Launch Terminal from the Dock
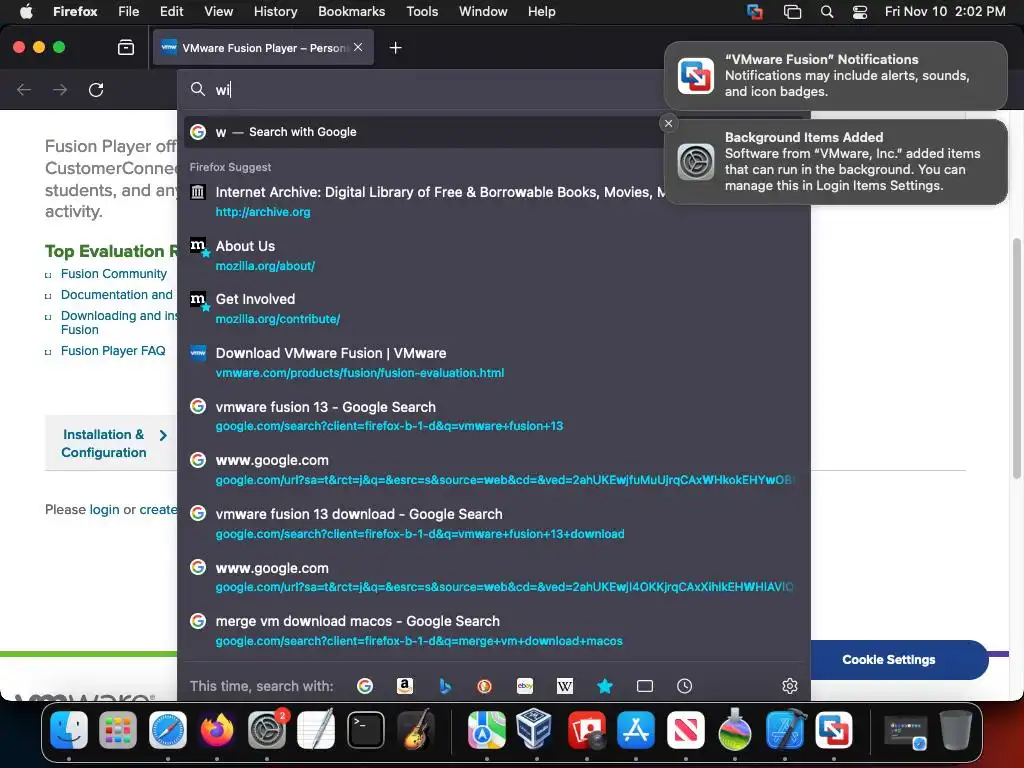This screenshot has width=1024, height=768. pyautogui.click(x=366, y=729)
